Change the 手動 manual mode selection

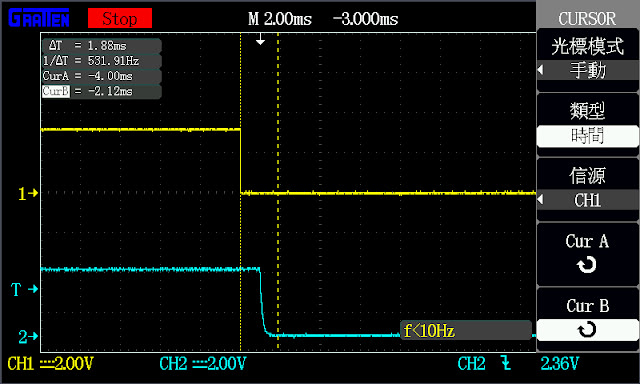pos(588,70)
